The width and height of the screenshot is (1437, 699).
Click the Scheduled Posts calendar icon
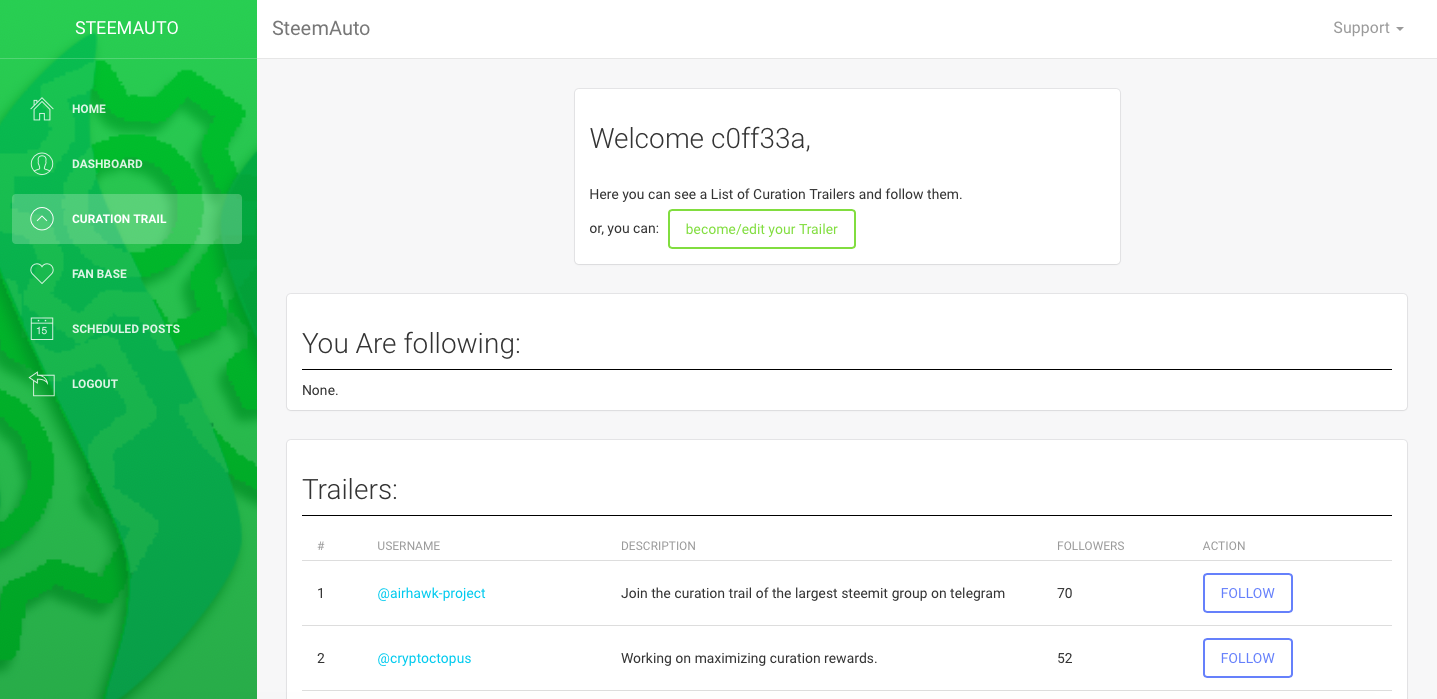coord(42,329)
